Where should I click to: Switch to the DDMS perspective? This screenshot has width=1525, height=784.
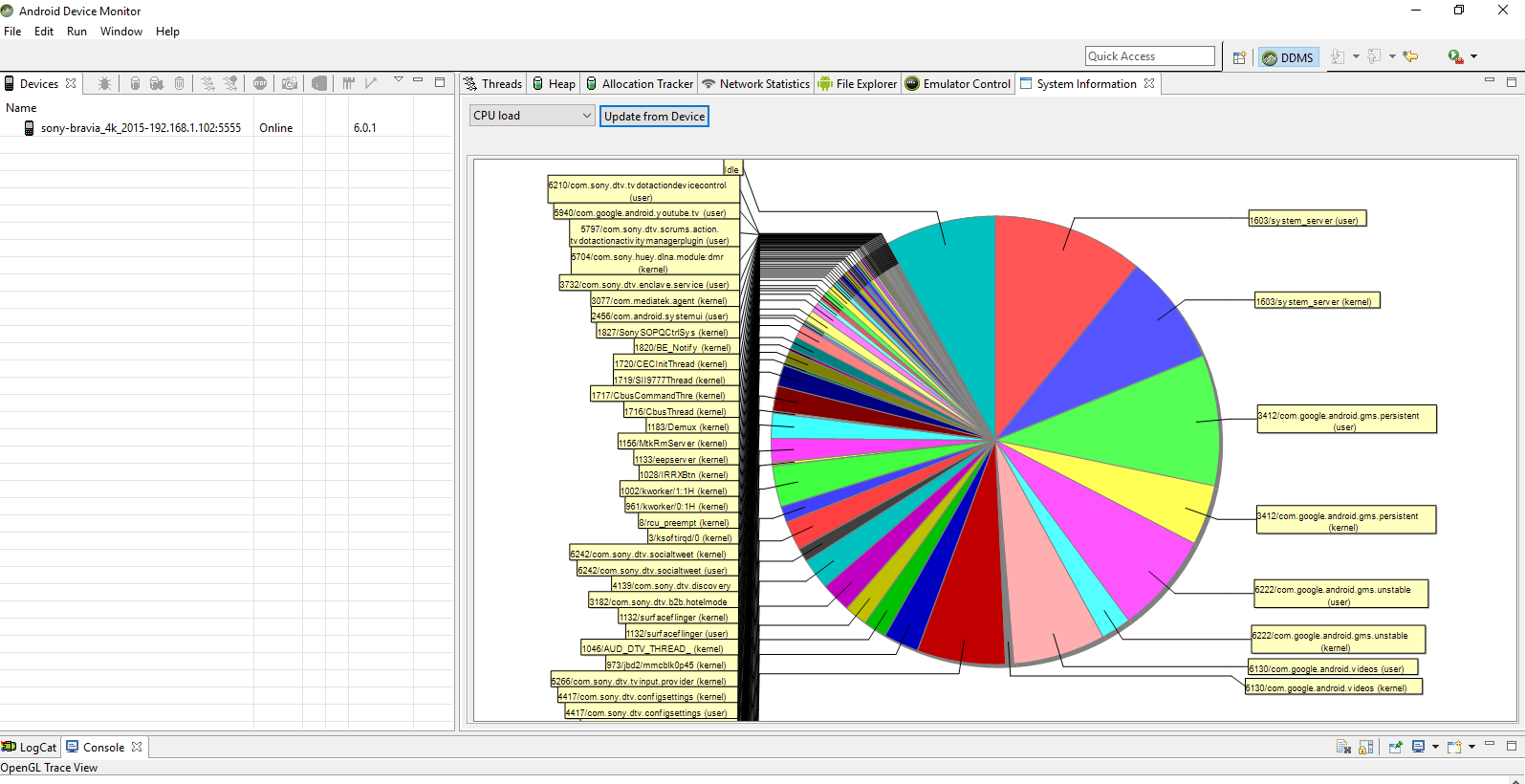[1288, 57]
